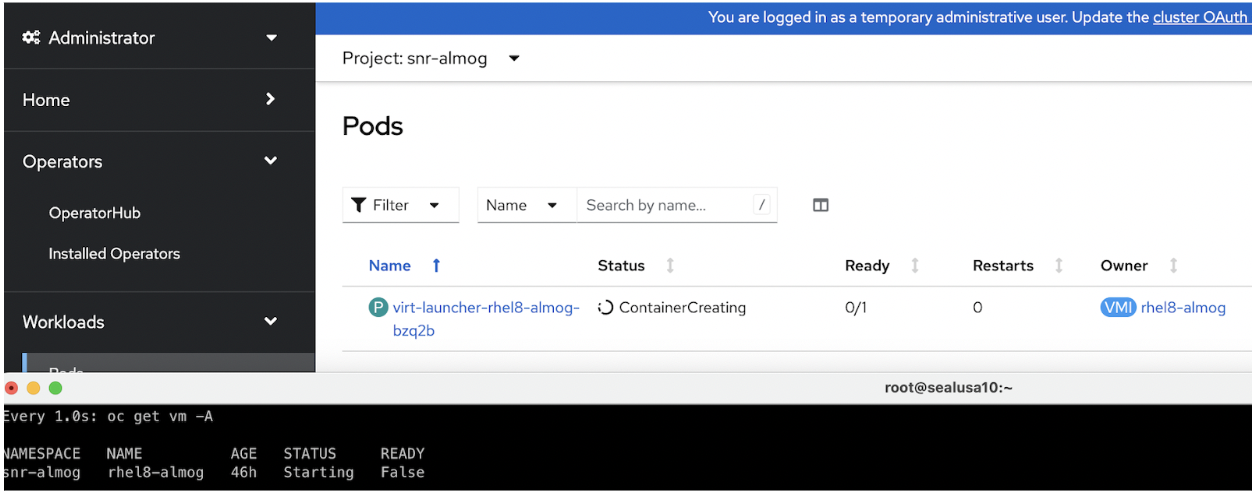Go to Installed Operators

tap(114, 254)
